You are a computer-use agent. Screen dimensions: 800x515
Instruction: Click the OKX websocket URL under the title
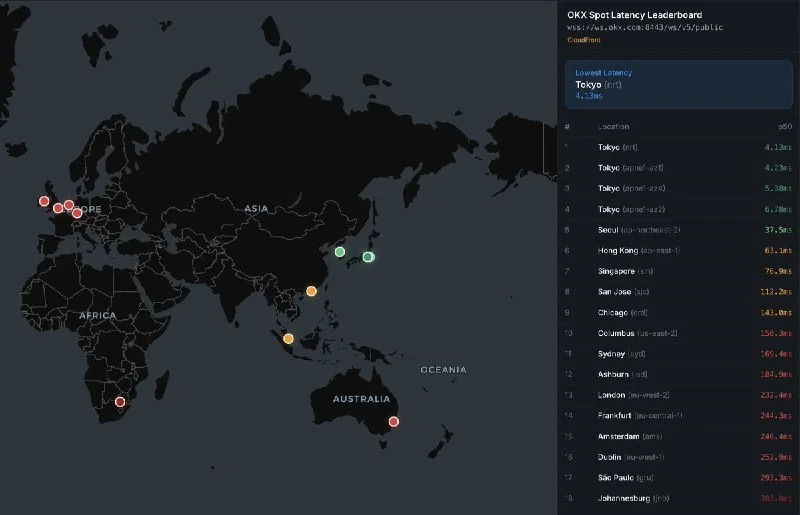[645, 28]
